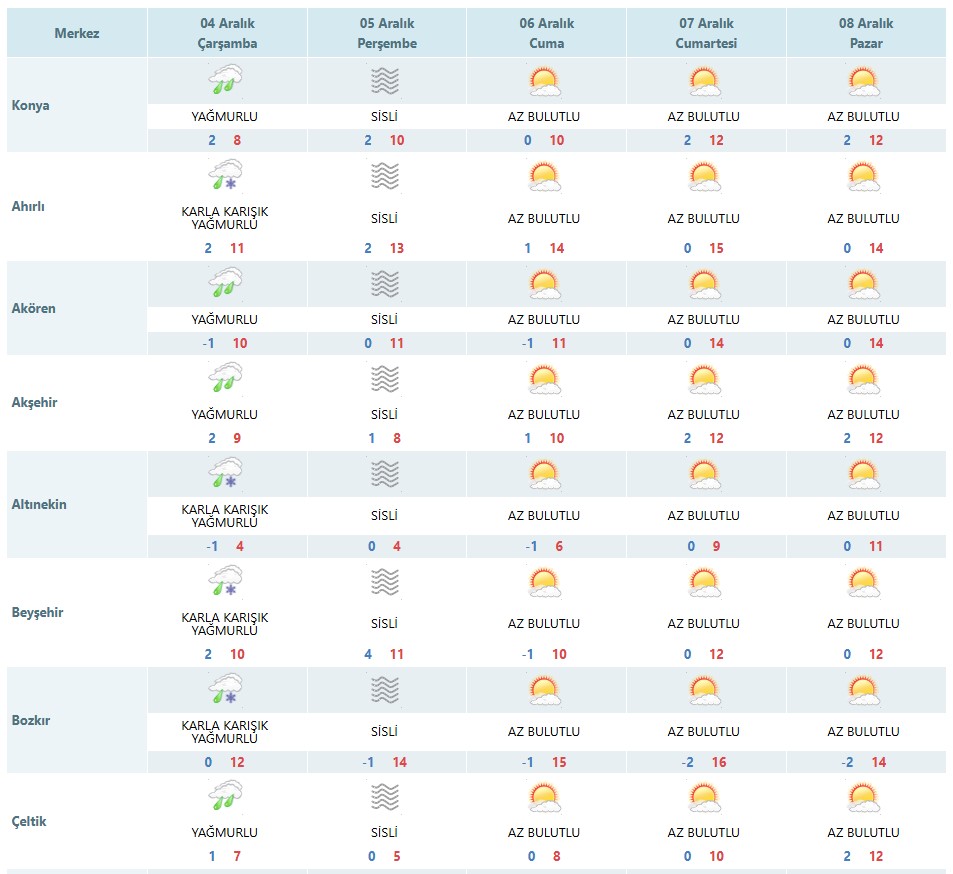
Task: Click Çeltik's fog icon for Perşembe
Action: [x=385, y=797]
